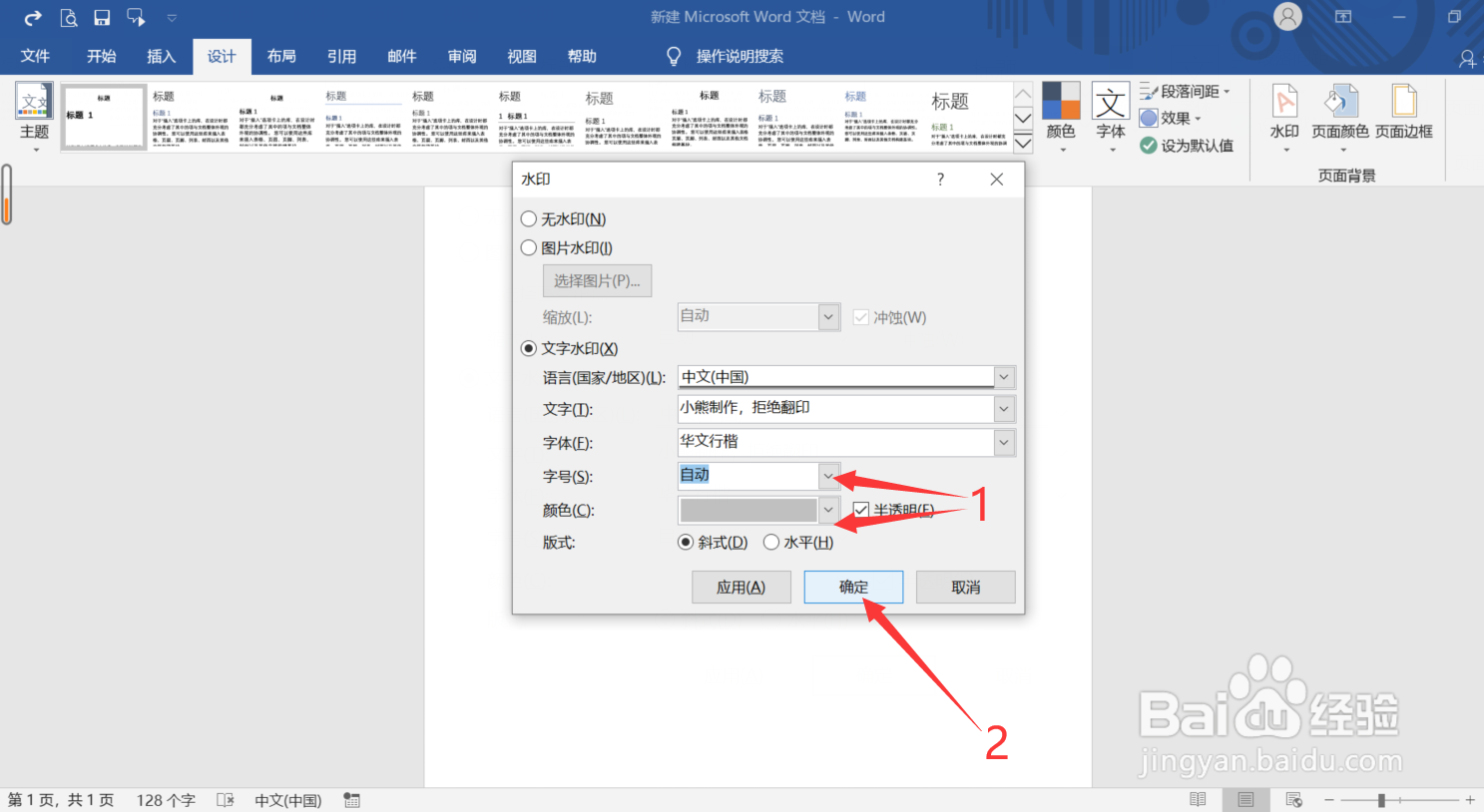Switch to Read Mode view in the status bar
Viewport: 1484px width, 812px height.
[1198, 800]
